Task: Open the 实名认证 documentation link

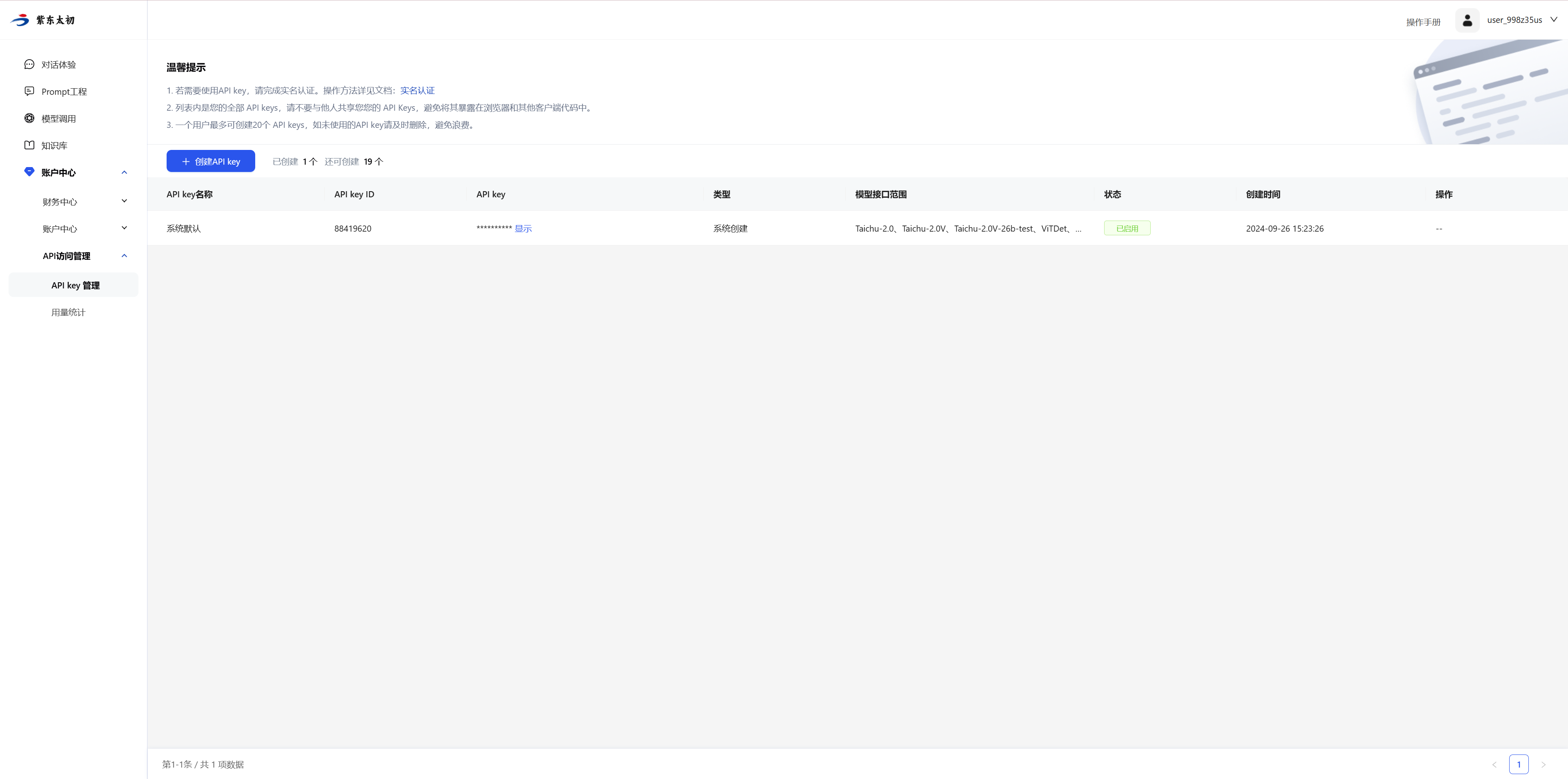Action: [x=417, y=90]
